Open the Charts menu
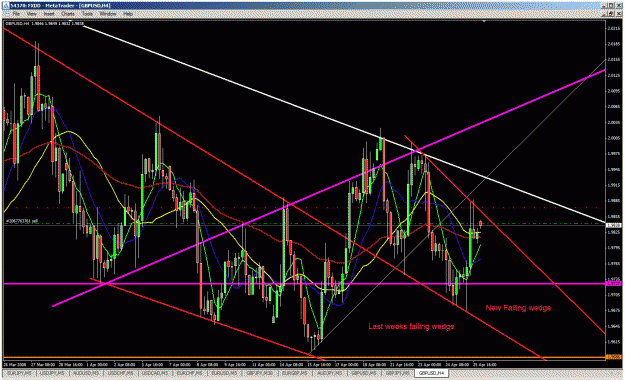This screenshot has width=625, height=380. [x=68, y=14]
